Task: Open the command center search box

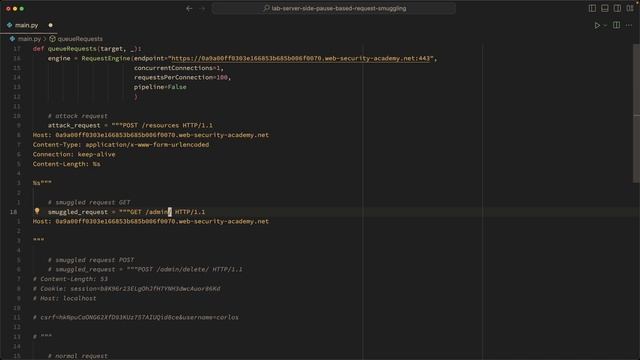Action: [x=333, y=8]
